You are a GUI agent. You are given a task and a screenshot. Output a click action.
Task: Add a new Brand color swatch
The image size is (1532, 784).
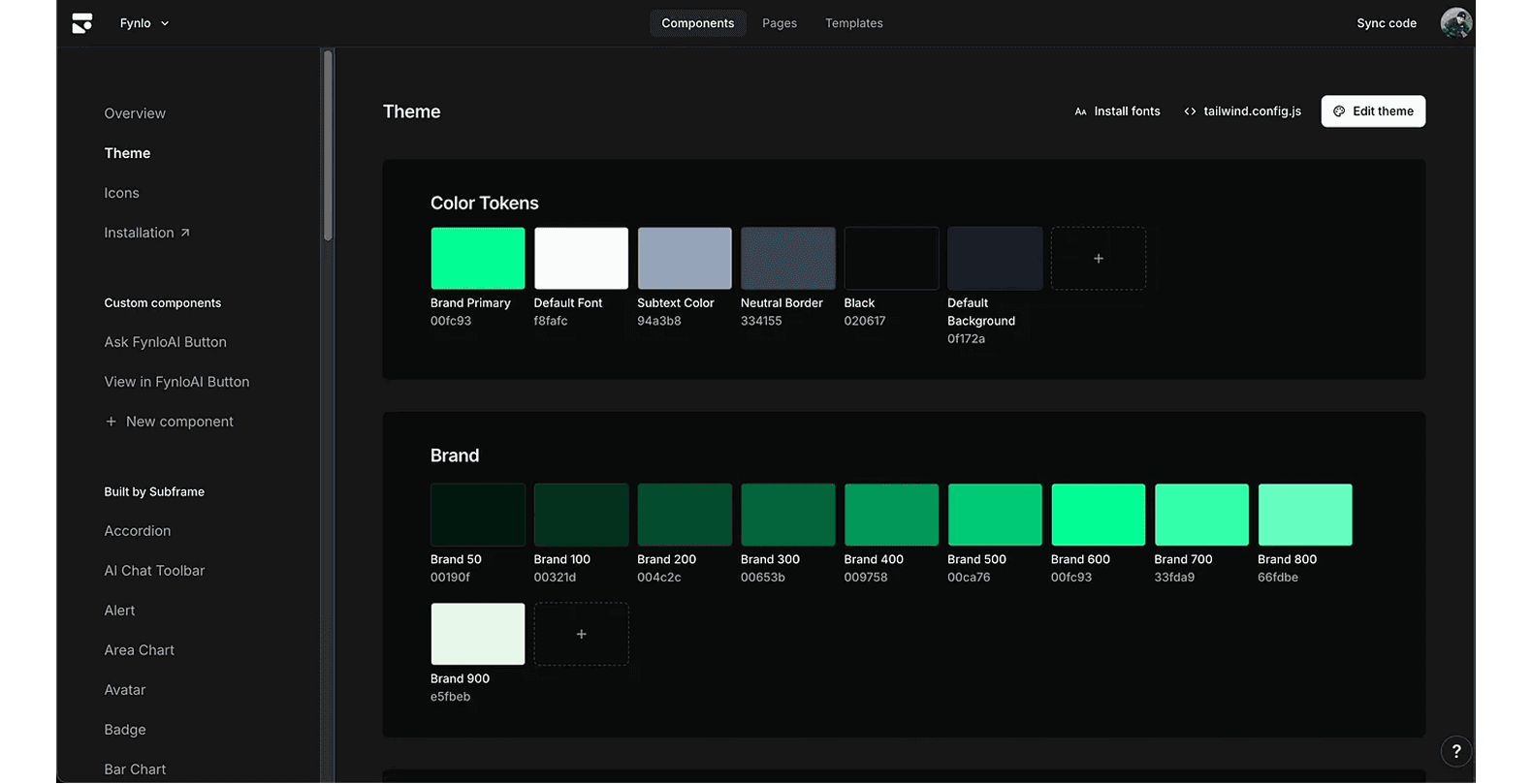click(x=581, y=634)
